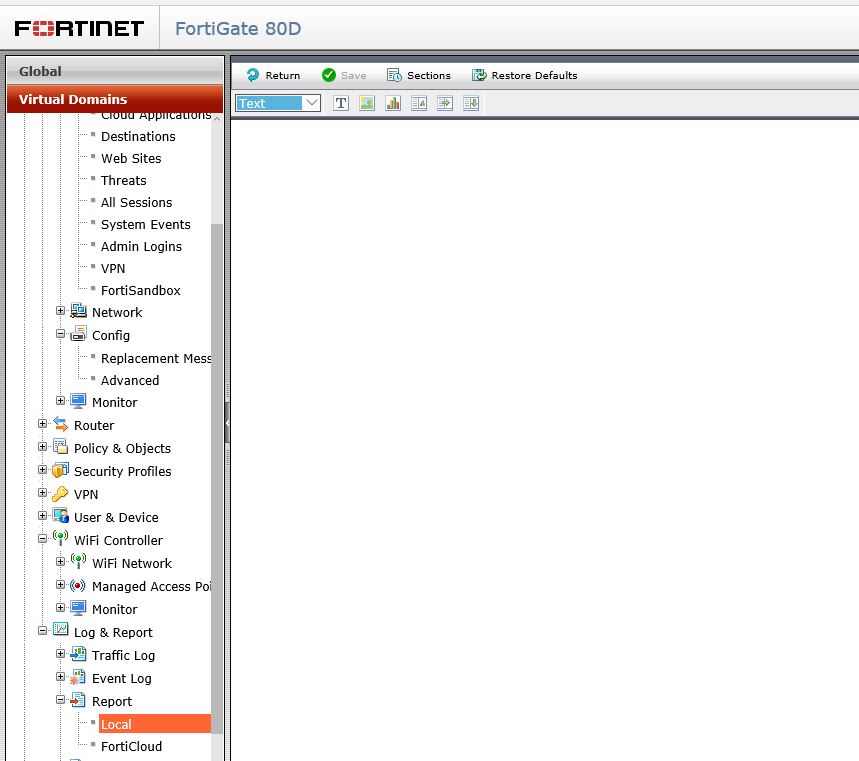Open Web Sites in the tree
The width and height of the screenshot is (859, 761).
[131, 158]
